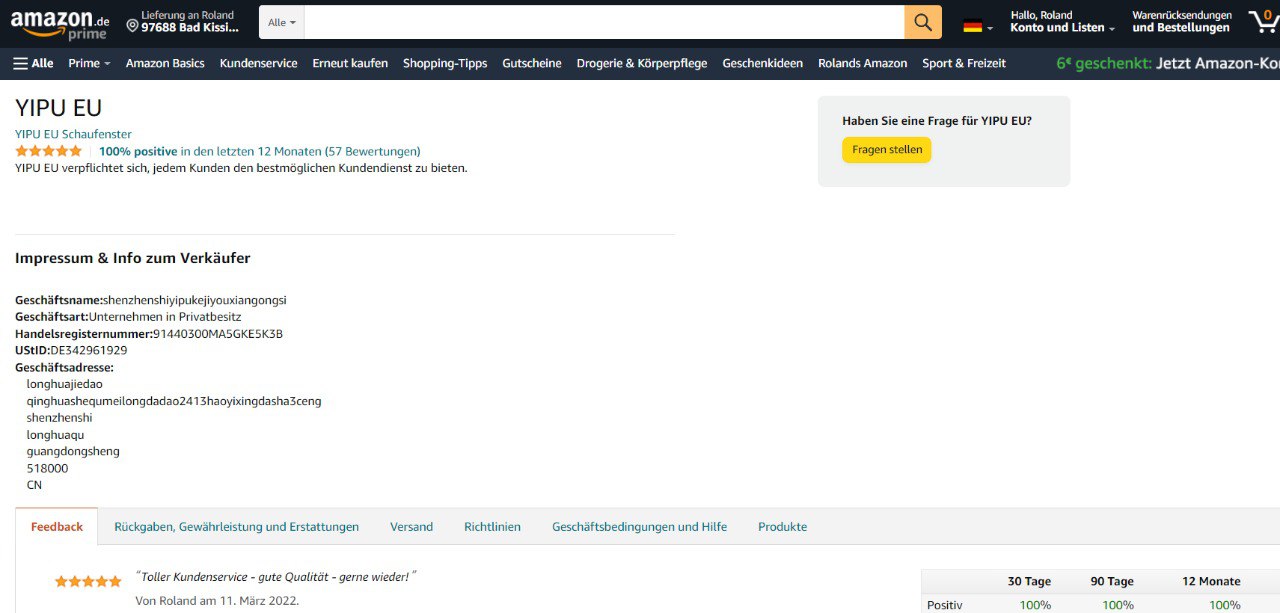Click the orange search magnifier button

click(x=923, y=22)
